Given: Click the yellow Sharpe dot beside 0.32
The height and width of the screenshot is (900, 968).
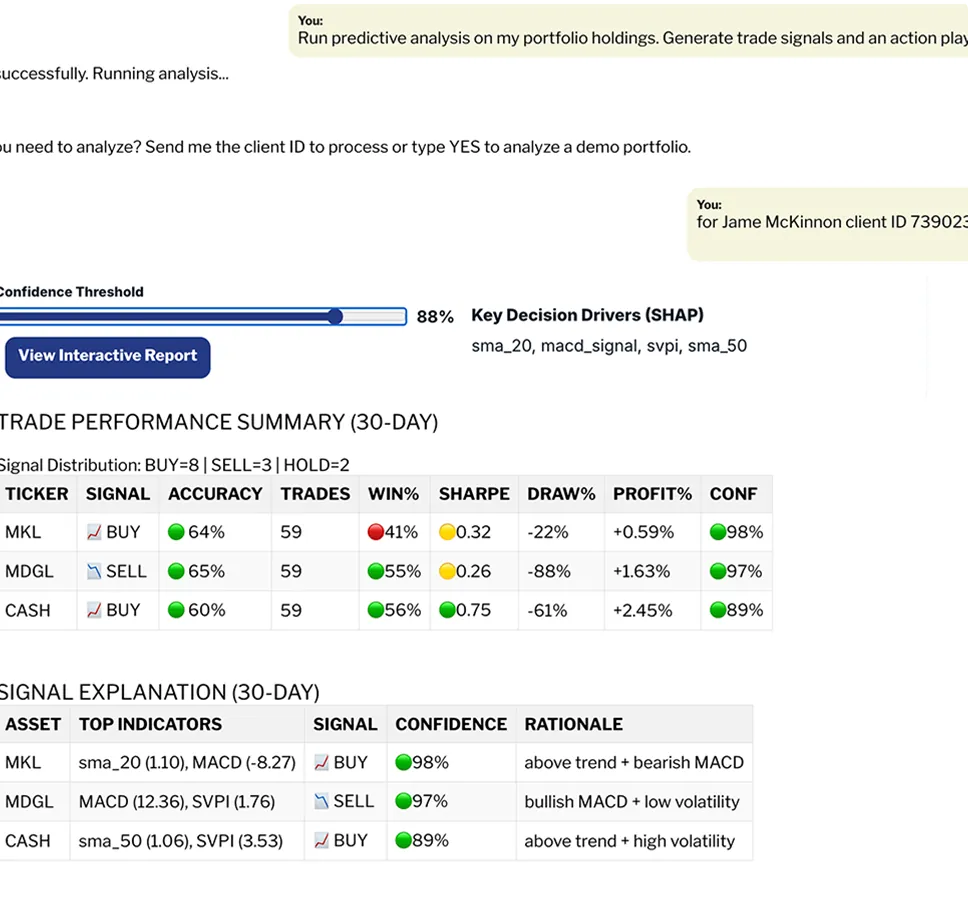Looking at the screenshot, I should (447, 532).
